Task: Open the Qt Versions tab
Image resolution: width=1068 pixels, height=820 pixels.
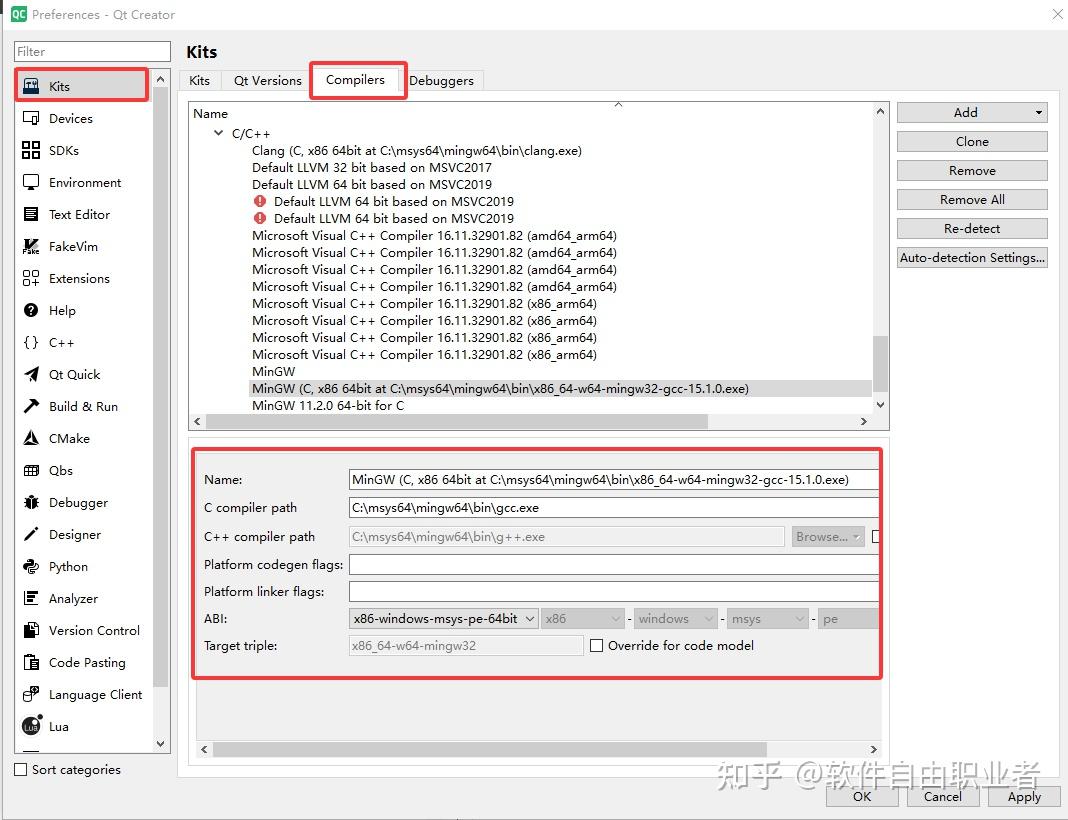Action: 266,80
